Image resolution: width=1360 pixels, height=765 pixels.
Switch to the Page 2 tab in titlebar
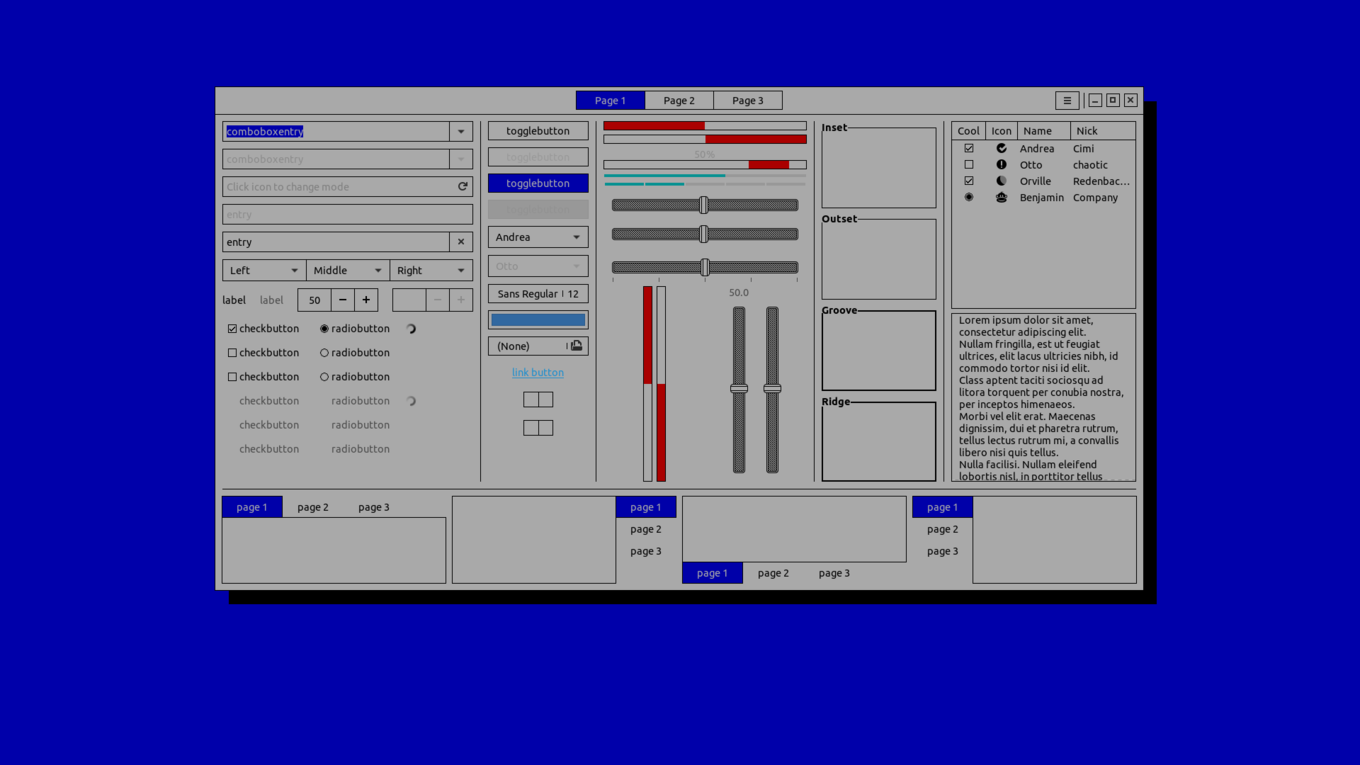click(x=679, y=100)
